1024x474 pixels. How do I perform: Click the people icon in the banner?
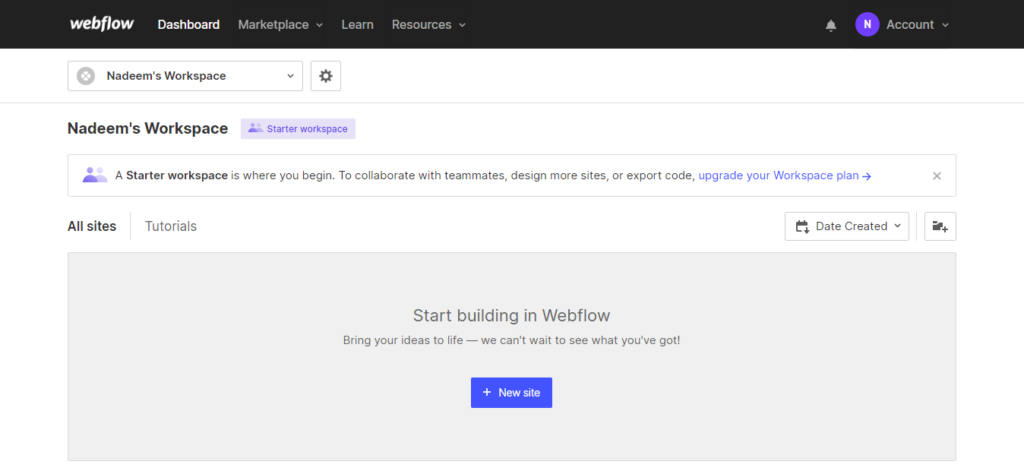click(x=95, y=175)
